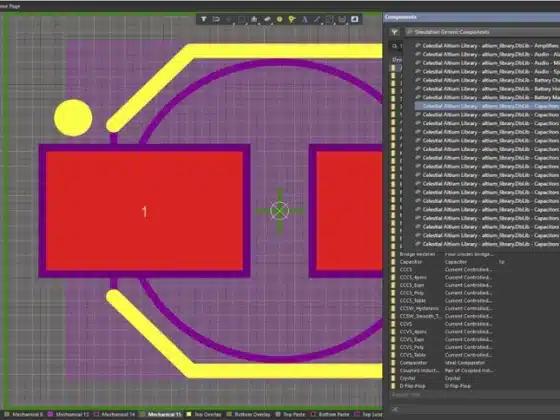
Task: Open the Selection Filter tool in the active bar
Action: pyautogui.click(x=204, y=19)
